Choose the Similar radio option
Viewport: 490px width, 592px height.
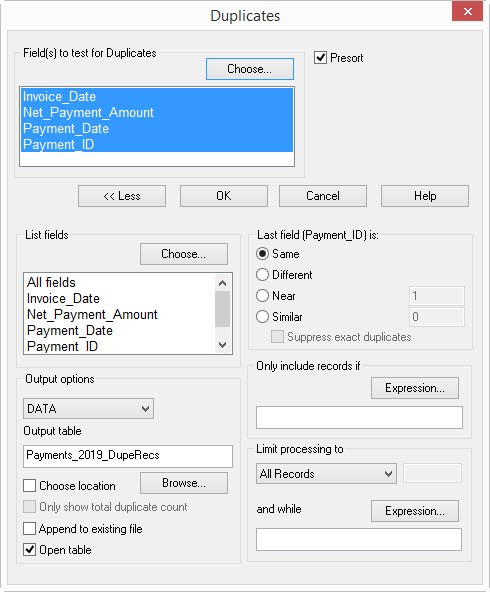coord(262,316)
